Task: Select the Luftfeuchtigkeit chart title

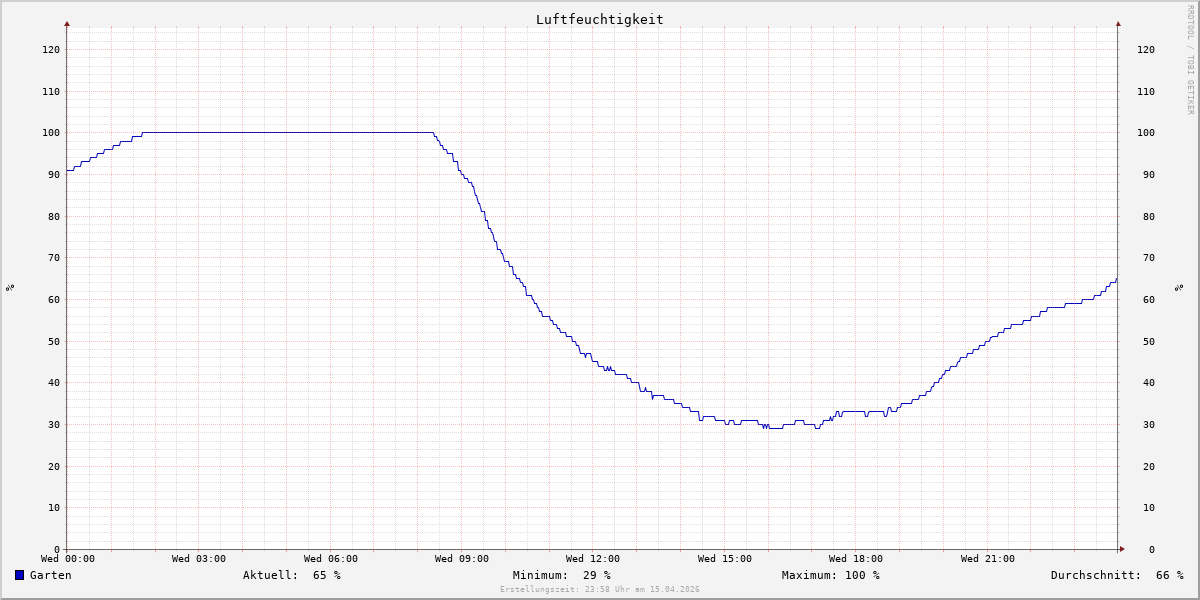Action: pos(599,19)
